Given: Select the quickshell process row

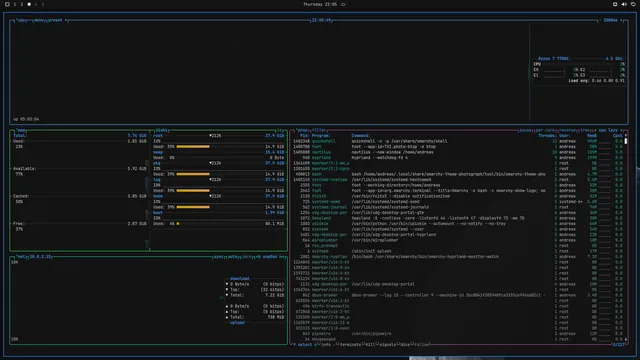Looking at the screenshot, I should [459, 141].
